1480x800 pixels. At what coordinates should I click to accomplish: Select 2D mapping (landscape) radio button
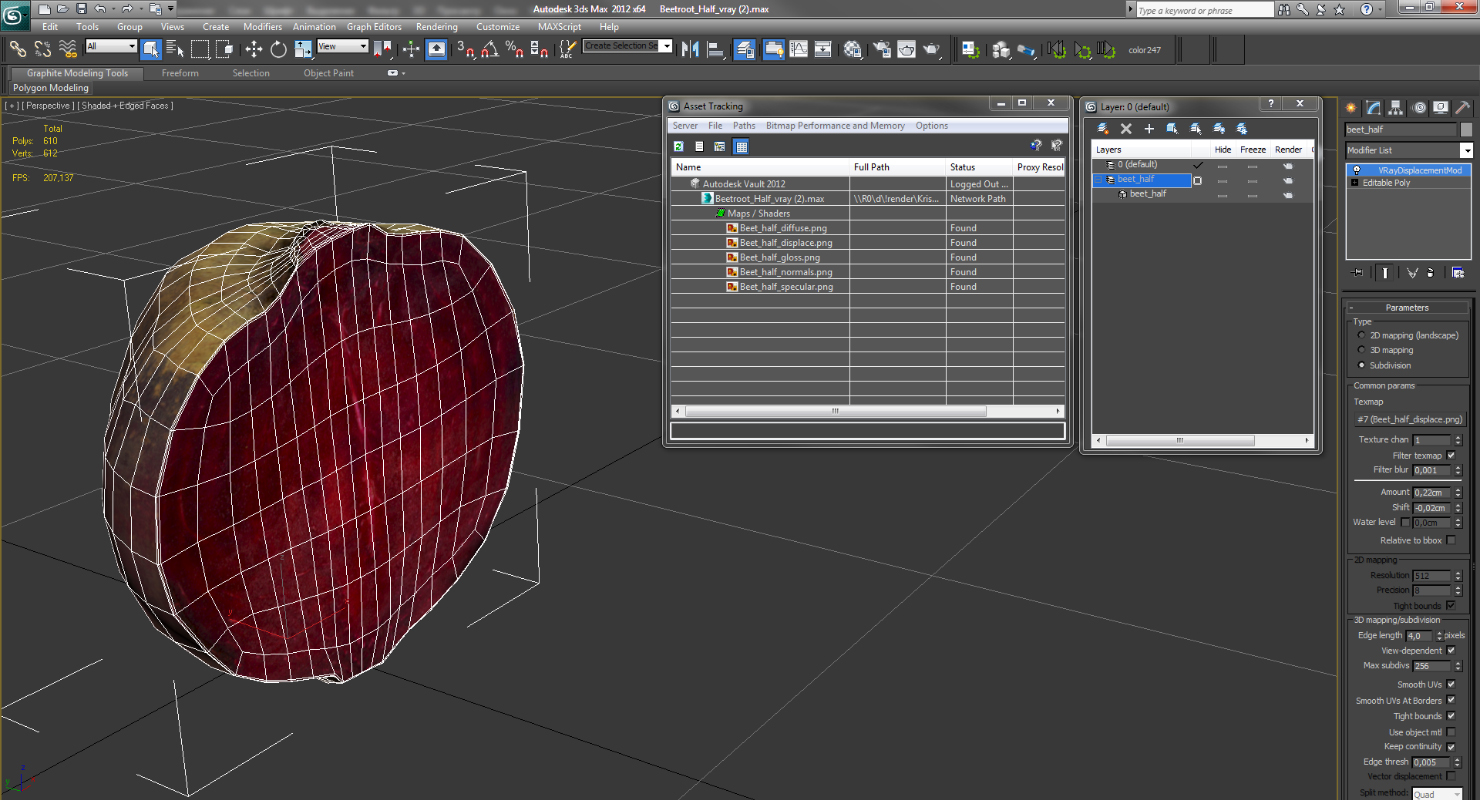coord(1361,336)
